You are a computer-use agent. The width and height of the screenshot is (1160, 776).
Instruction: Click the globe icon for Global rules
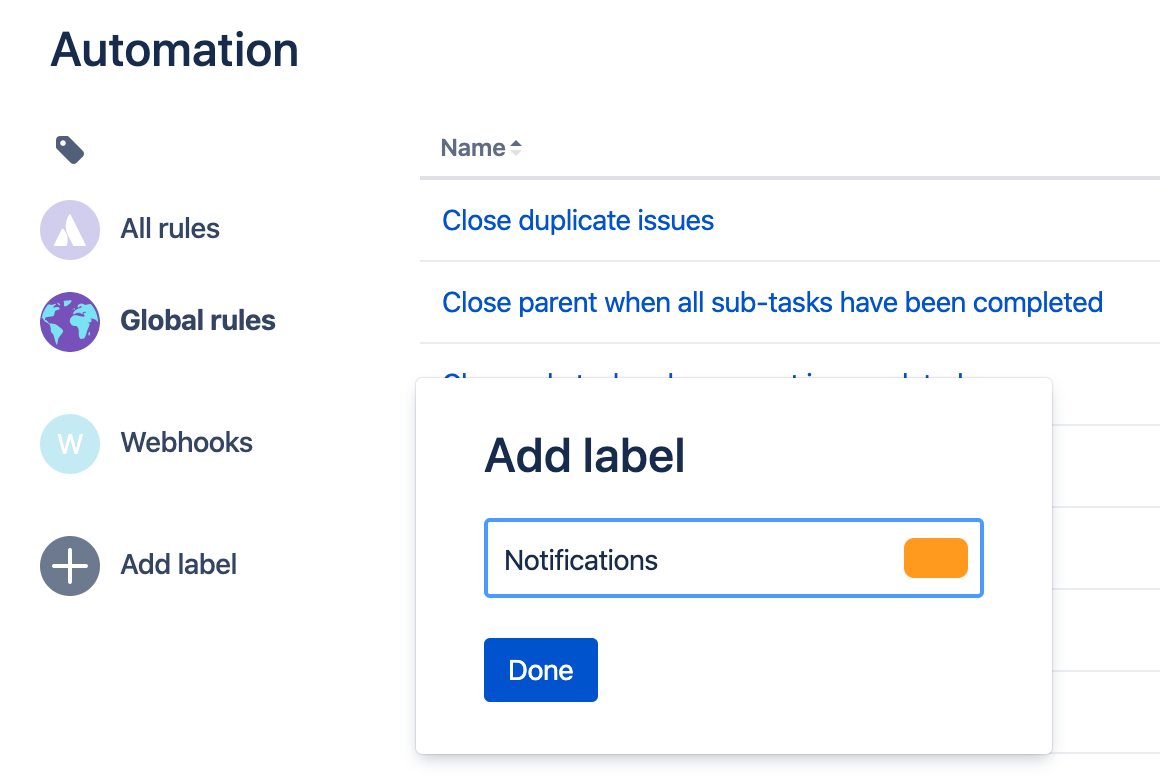click(69, 321)
